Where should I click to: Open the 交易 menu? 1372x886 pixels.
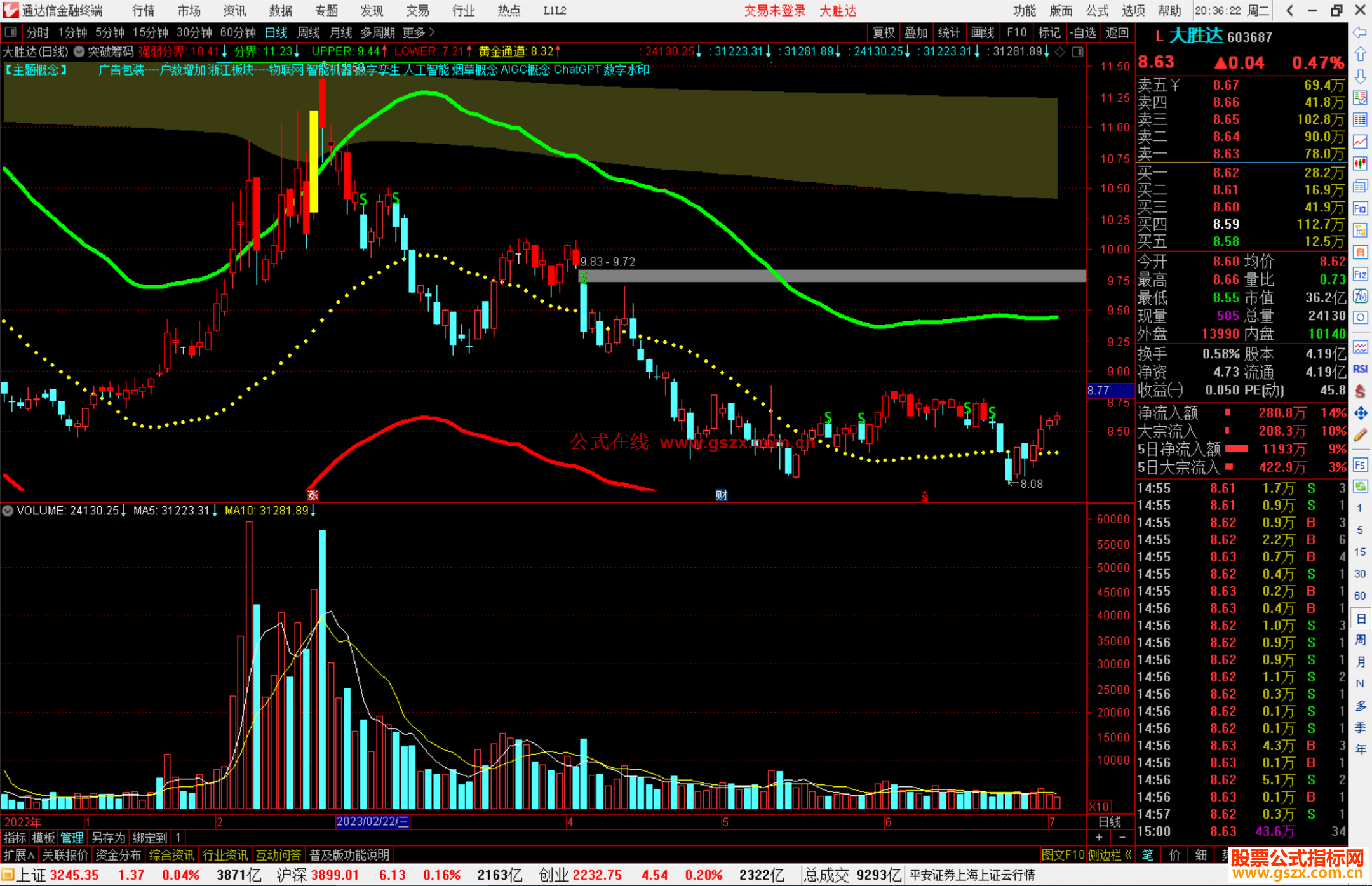pyautogui.click(x=417, y=11)
